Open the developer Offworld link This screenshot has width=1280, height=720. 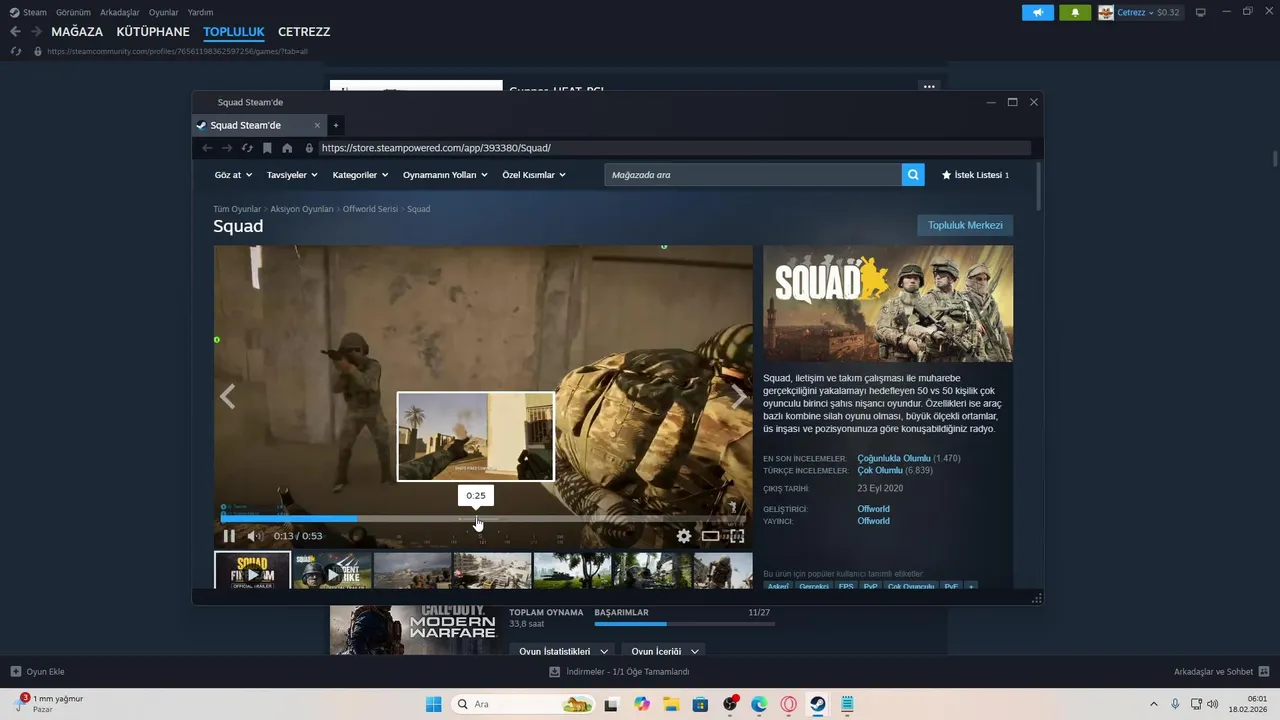[873, 509]
